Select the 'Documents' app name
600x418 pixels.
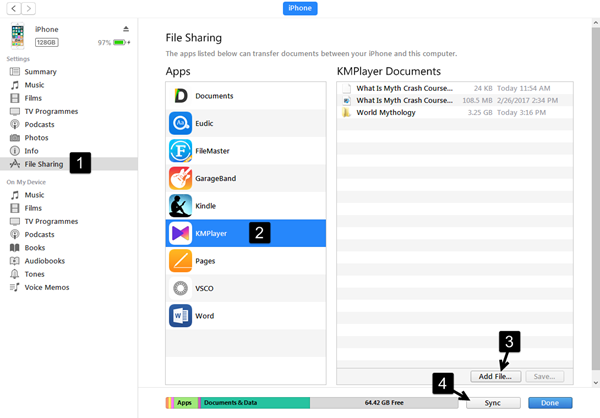point(214,96)
